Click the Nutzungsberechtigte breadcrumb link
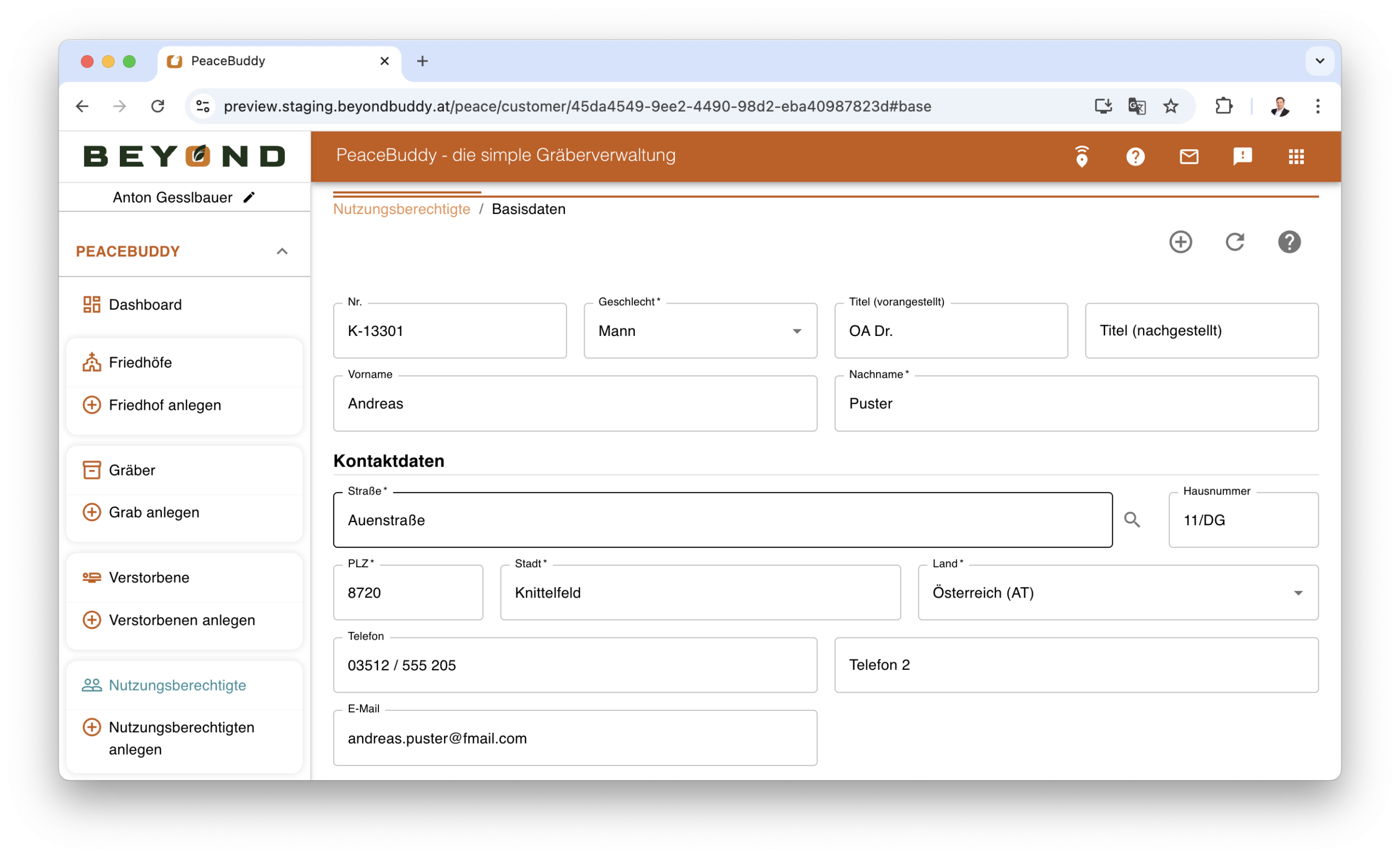 [401, 209]
